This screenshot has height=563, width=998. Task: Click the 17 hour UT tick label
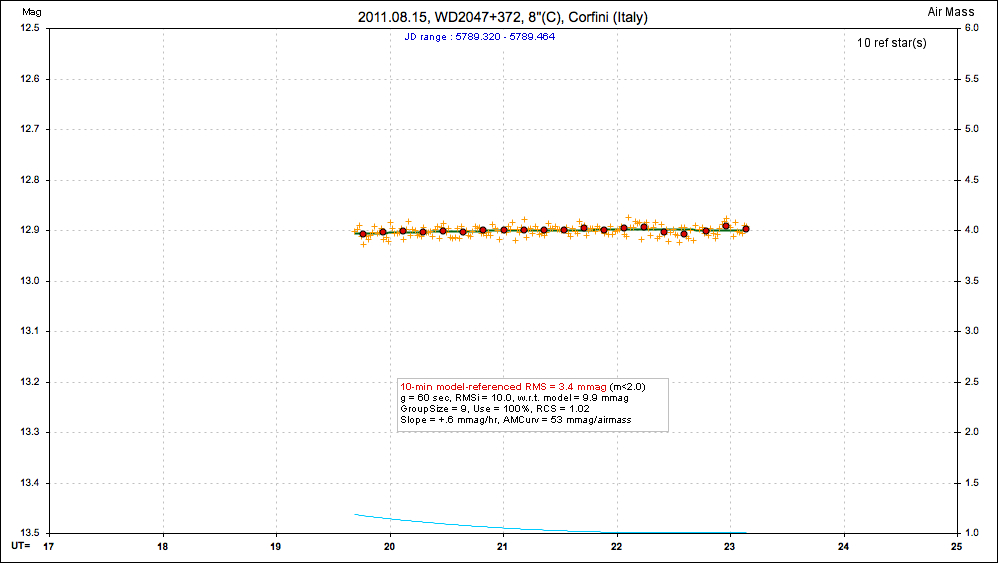tap(50, 546)
